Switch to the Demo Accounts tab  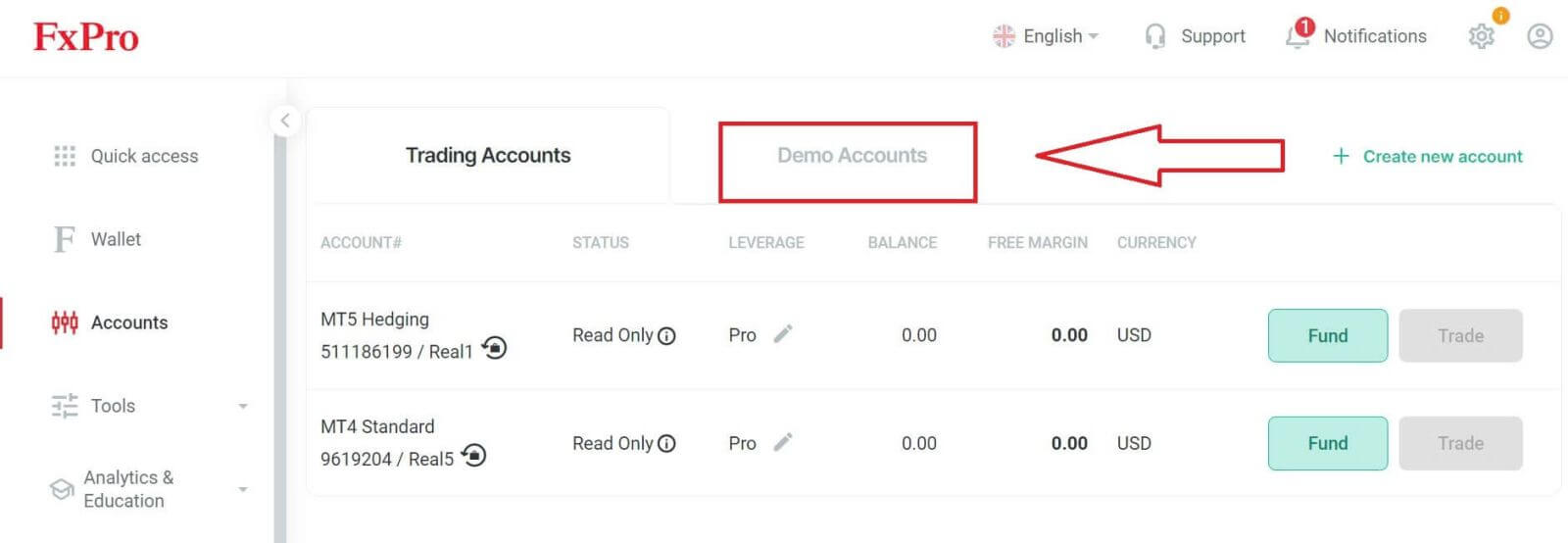[852, 155]
